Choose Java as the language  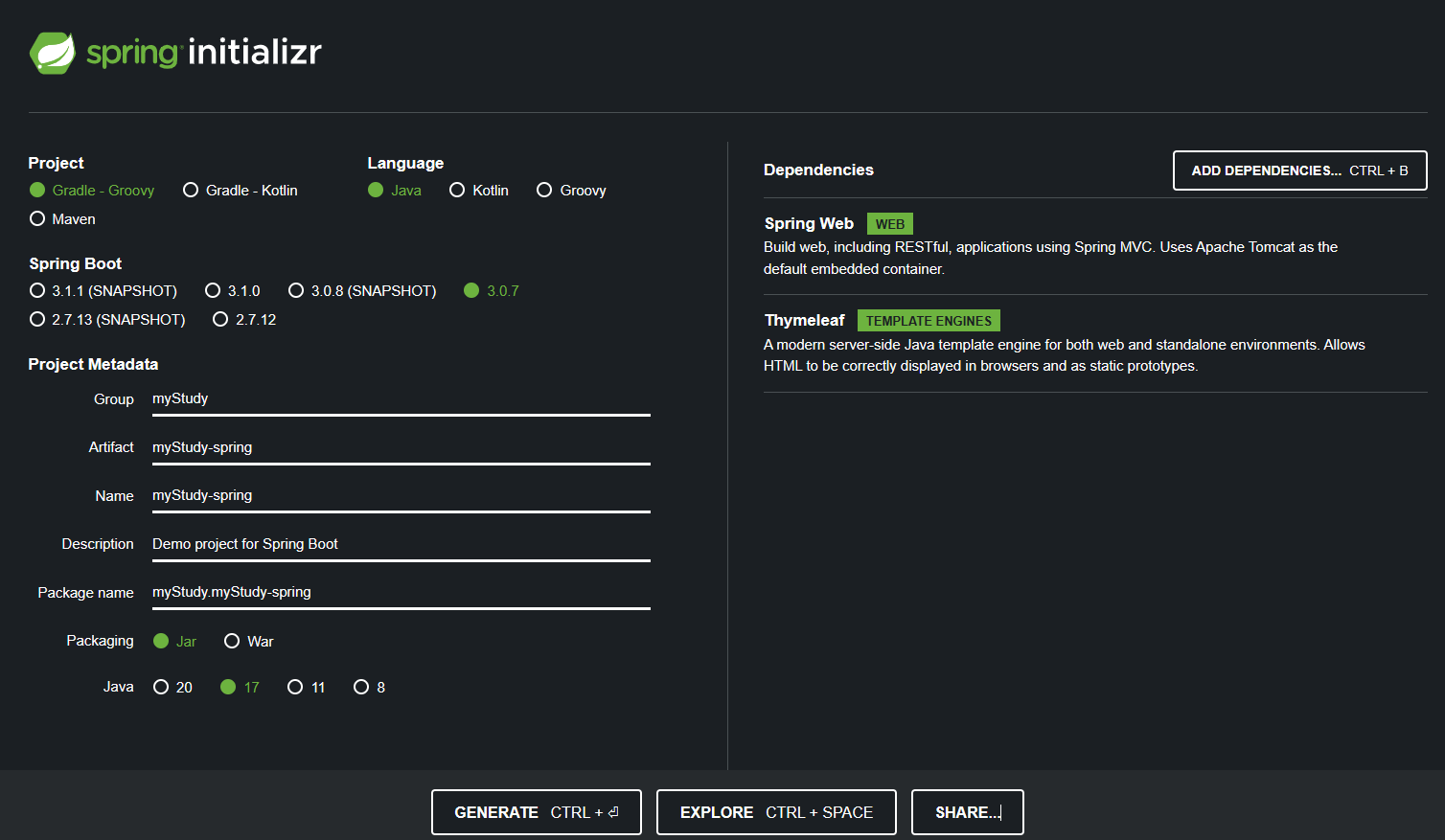click(x=395, y=191)
